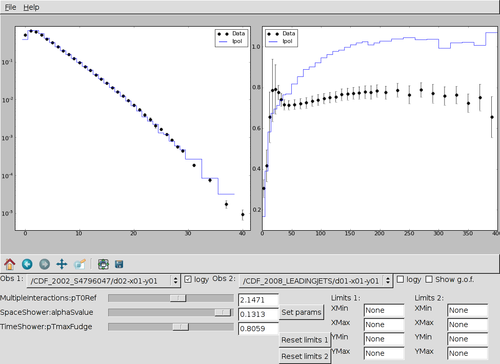500x364 pixels.
Task: Click the SpaceShower:alphaSvalue label
Action: (x=47, y=312)
